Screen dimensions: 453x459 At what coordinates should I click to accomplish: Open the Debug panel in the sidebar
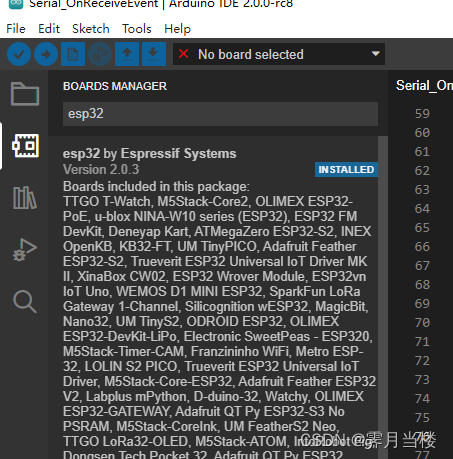coord(25,250)
